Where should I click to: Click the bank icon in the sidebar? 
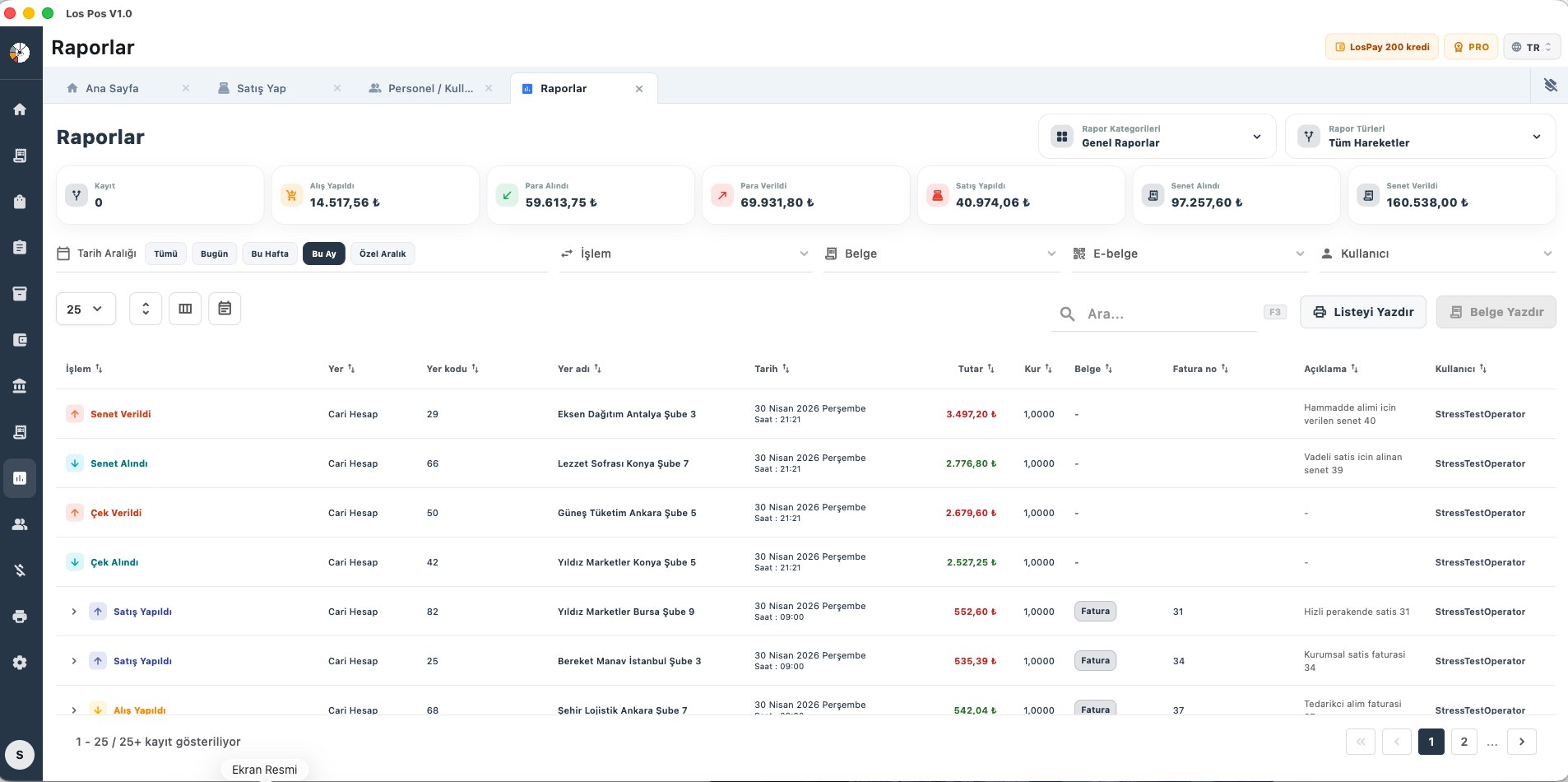click(x=20, y=386)
